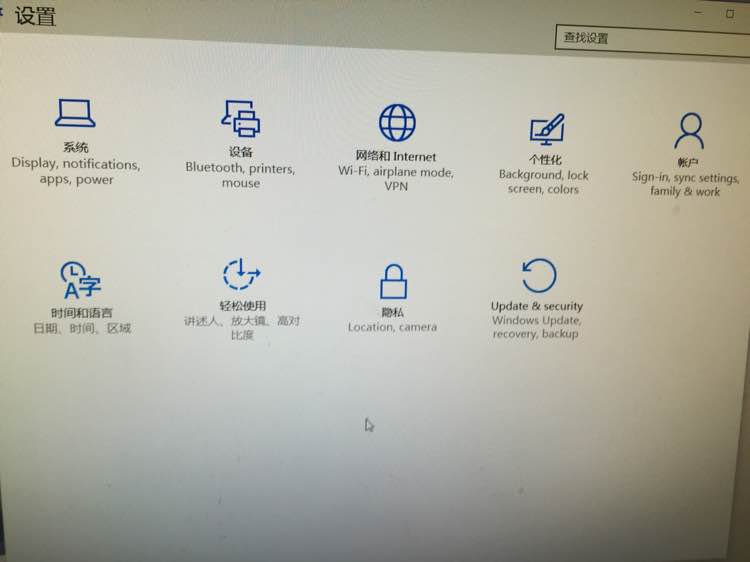The height and width of the screenshot is (562, 750).
Task: Click 'Sign-in, sync settings, family & work'
Action: pos(685,184)
